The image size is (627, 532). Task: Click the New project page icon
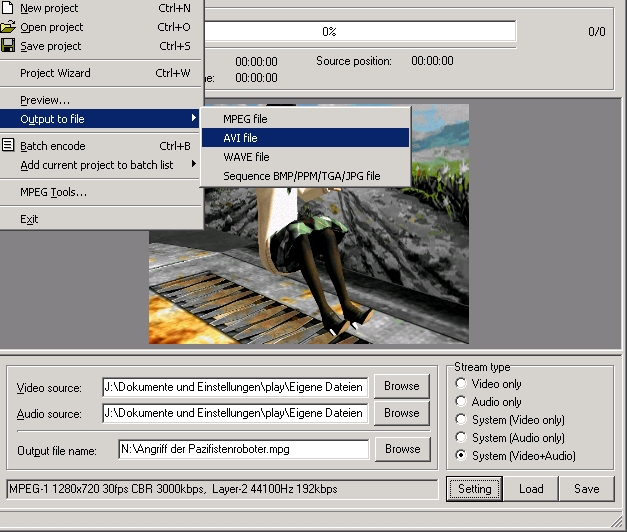(x=8, y=8)
